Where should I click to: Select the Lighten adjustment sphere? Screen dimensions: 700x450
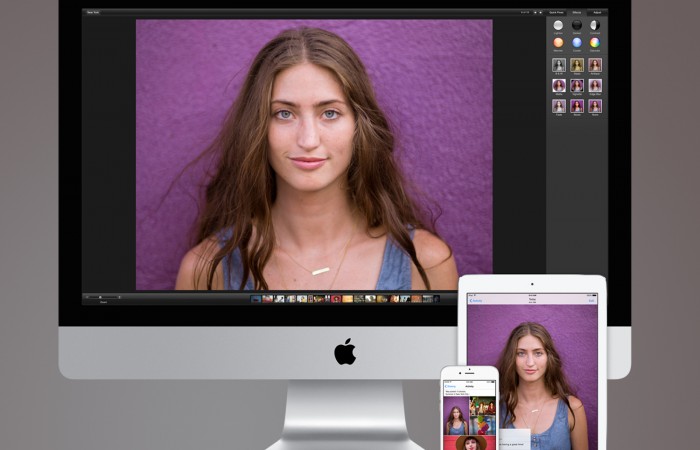tap(558, 25)
